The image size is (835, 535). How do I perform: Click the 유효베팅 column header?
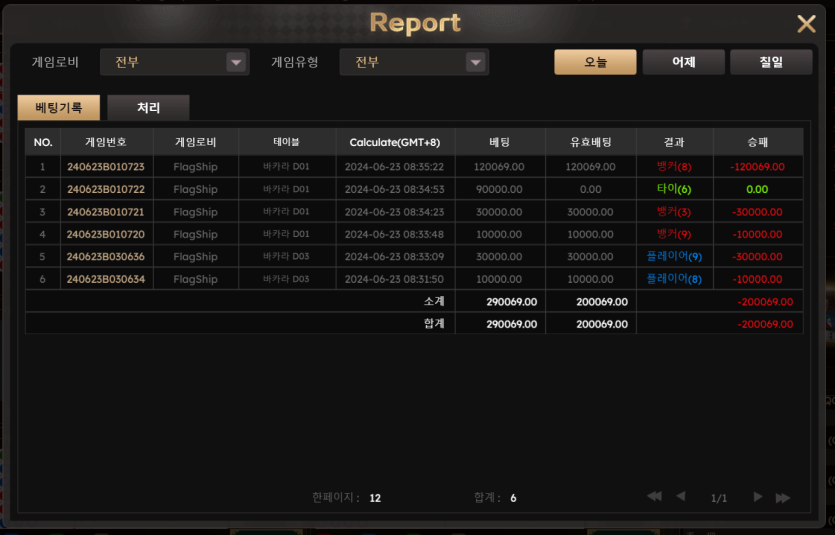pos(591,142)
